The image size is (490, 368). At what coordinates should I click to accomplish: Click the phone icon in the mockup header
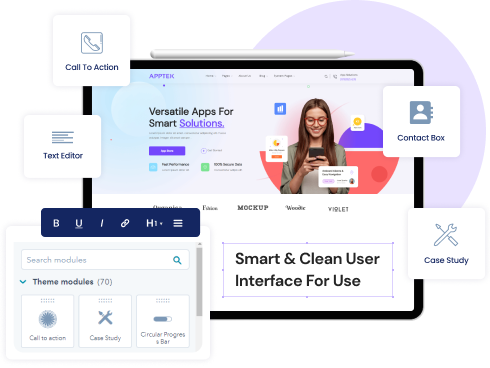point(335,76)
